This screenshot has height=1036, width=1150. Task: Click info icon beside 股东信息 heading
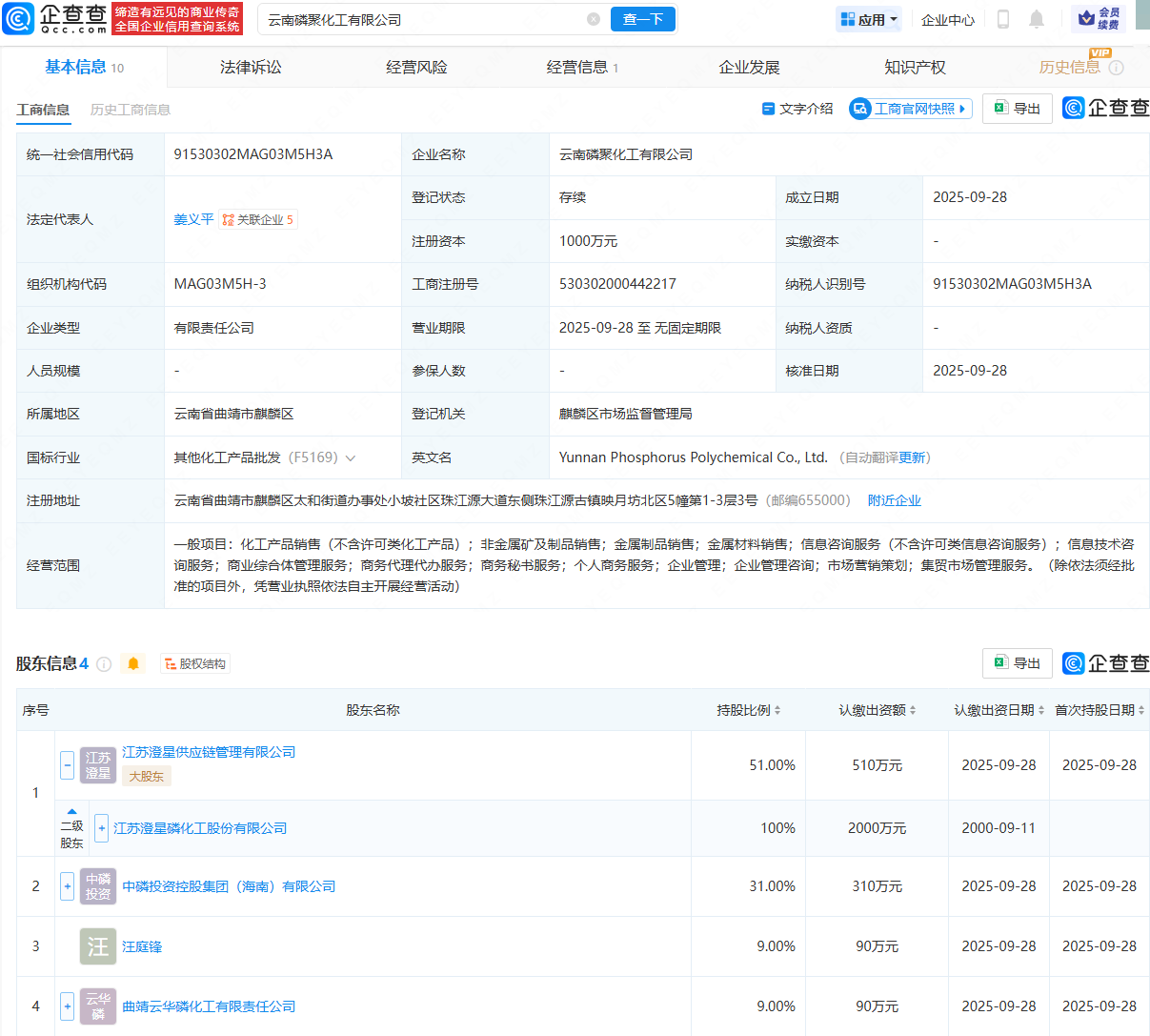click(x=104, y=664)
